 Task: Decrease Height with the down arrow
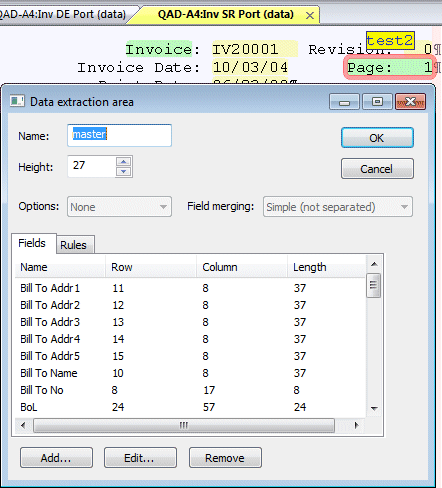124,171
